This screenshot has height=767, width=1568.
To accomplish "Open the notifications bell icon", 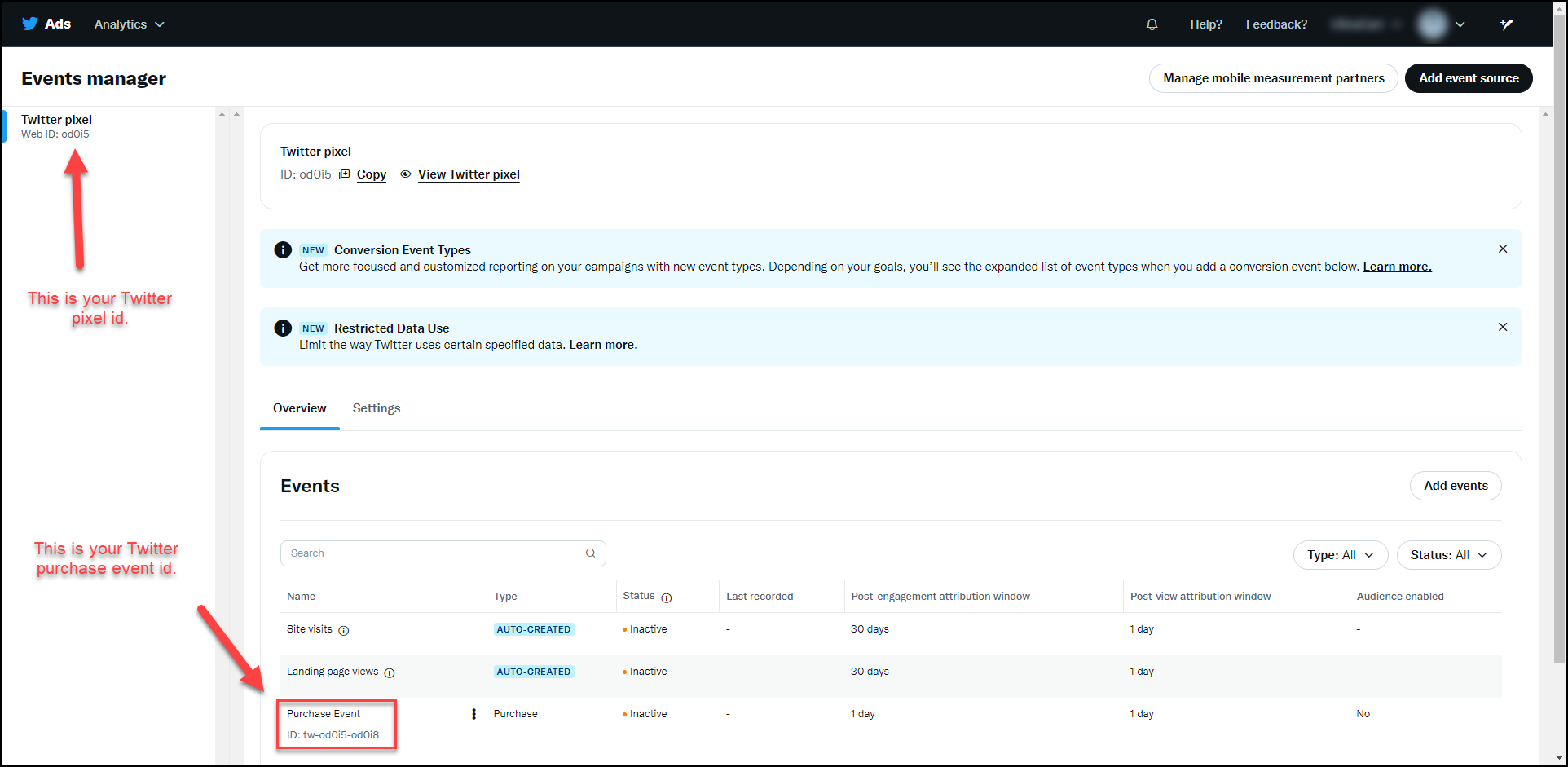I will pos(1152,24).
